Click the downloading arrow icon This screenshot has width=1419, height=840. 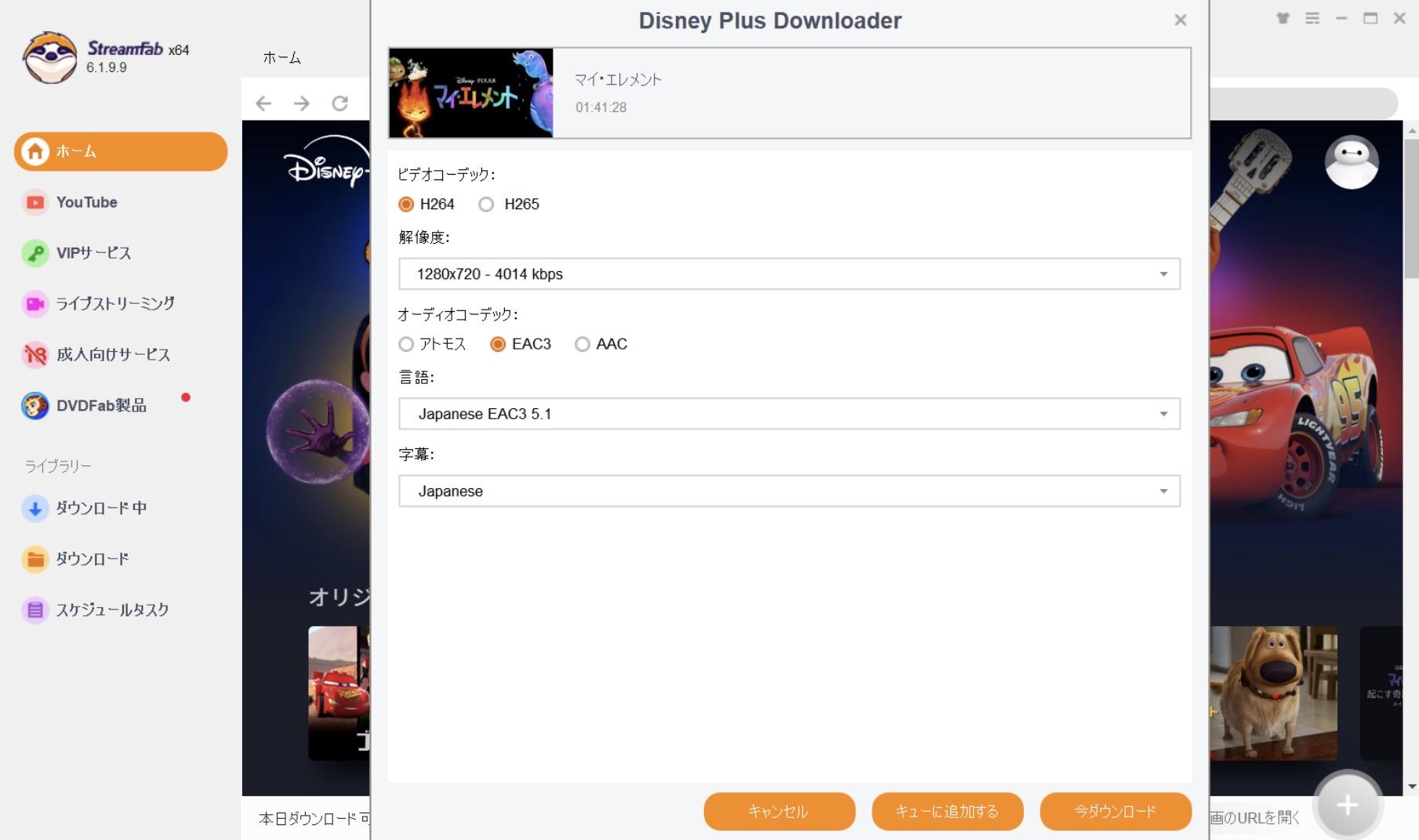pyautogui.click(x=34, y=509)
